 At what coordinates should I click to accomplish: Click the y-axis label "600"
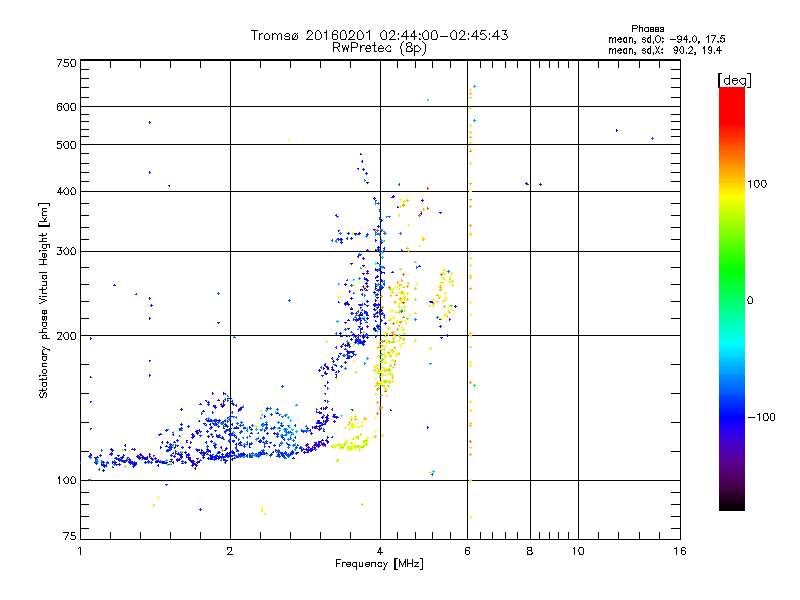click(66, 107)
